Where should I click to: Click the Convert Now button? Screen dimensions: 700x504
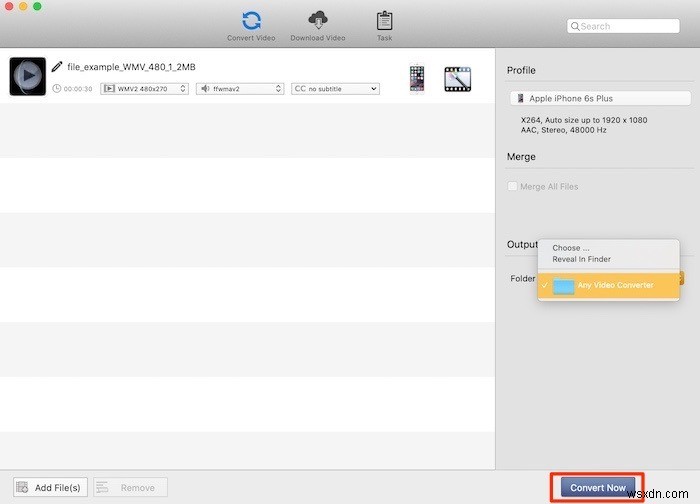598,487
